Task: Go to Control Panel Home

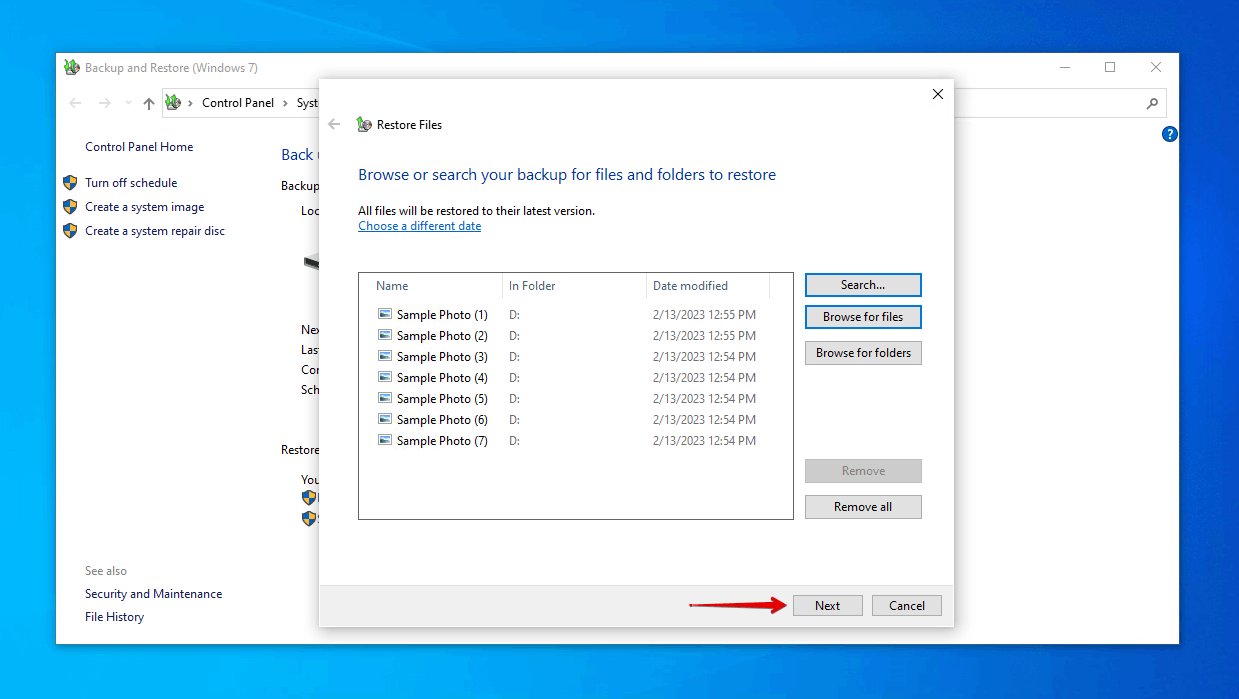Action: 139,147
